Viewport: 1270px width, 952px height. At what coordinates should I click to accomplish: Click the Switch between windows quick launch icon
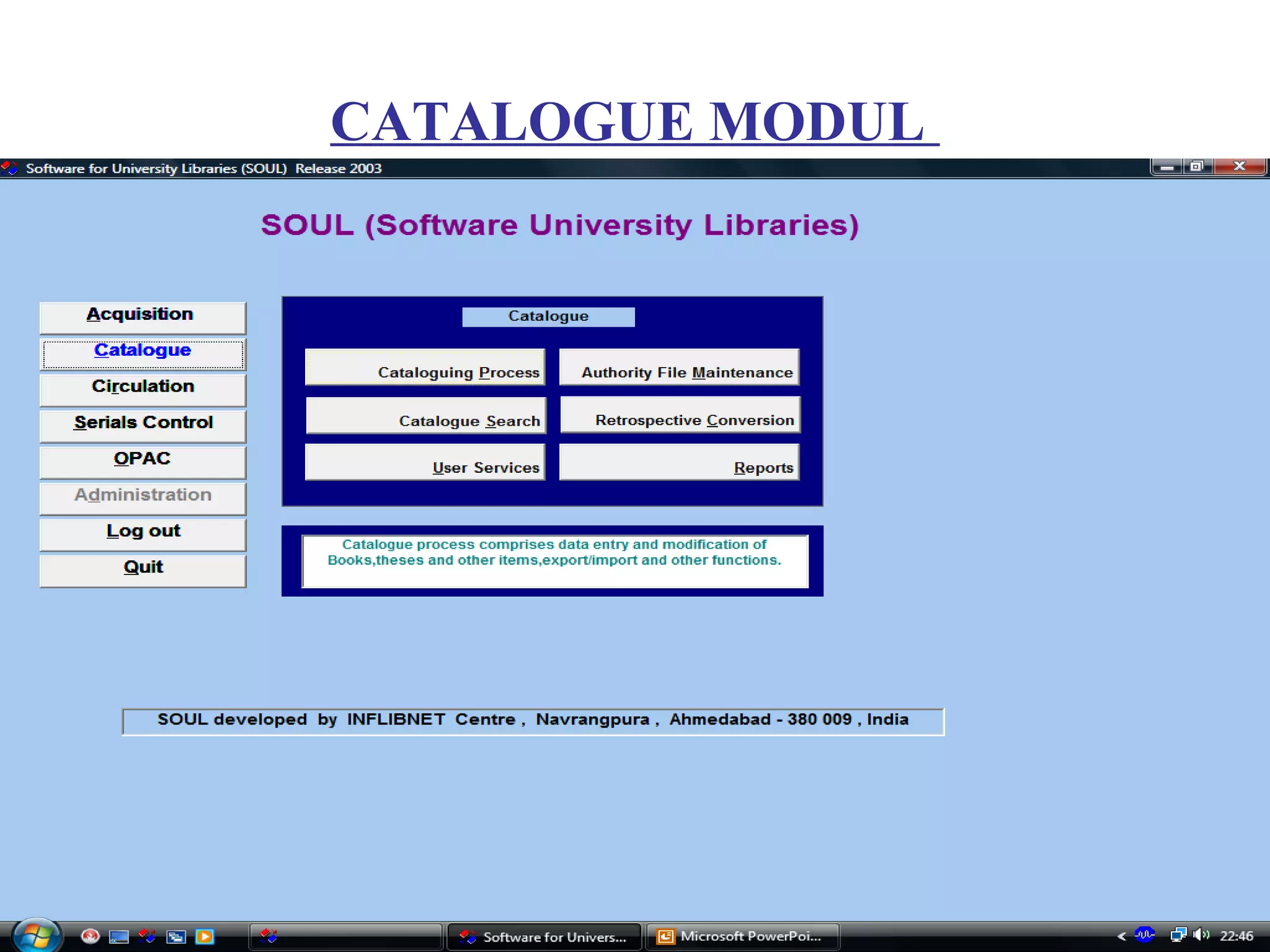(x=176, y=937)
